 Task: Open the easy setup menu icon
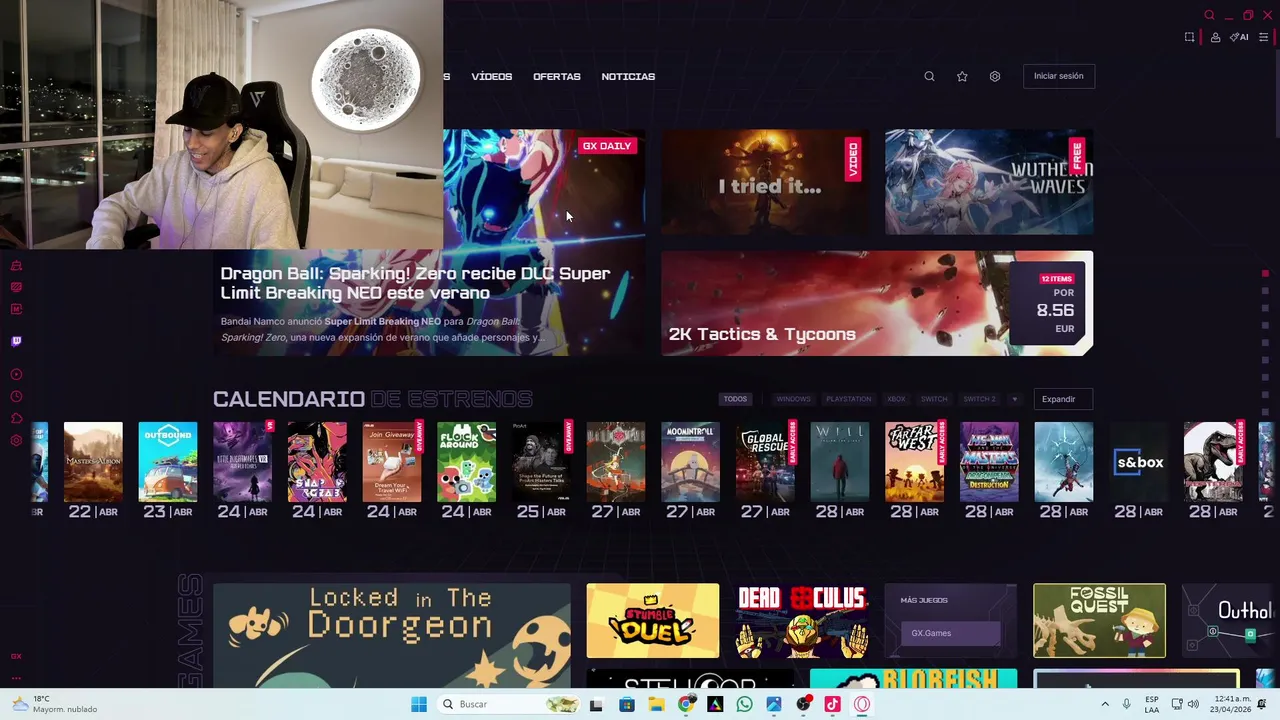[x=1263, y=37]
